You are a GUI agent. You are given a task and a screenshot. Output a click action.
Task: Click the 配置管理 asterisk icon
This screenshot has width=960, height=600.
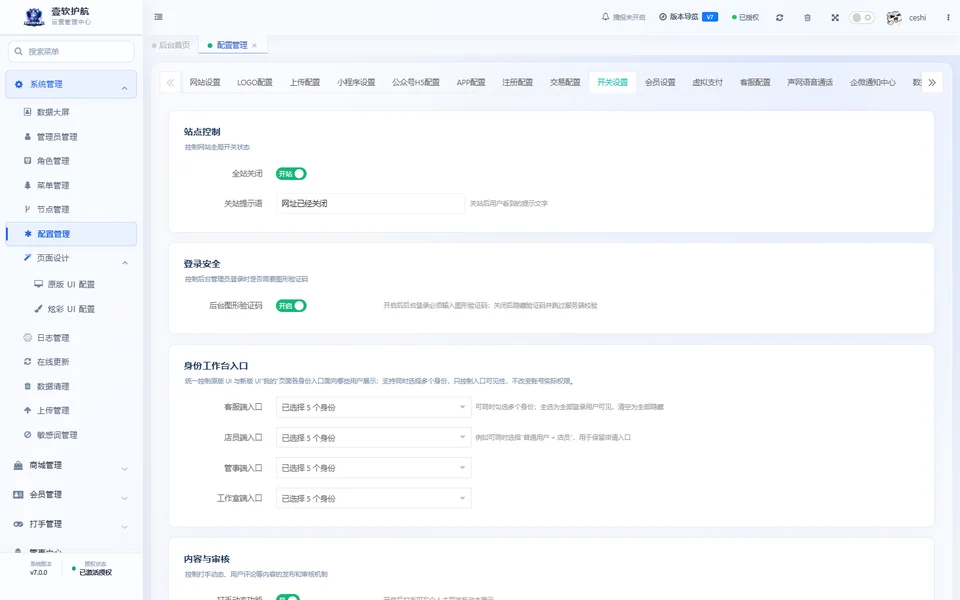(x=28, y=234)
